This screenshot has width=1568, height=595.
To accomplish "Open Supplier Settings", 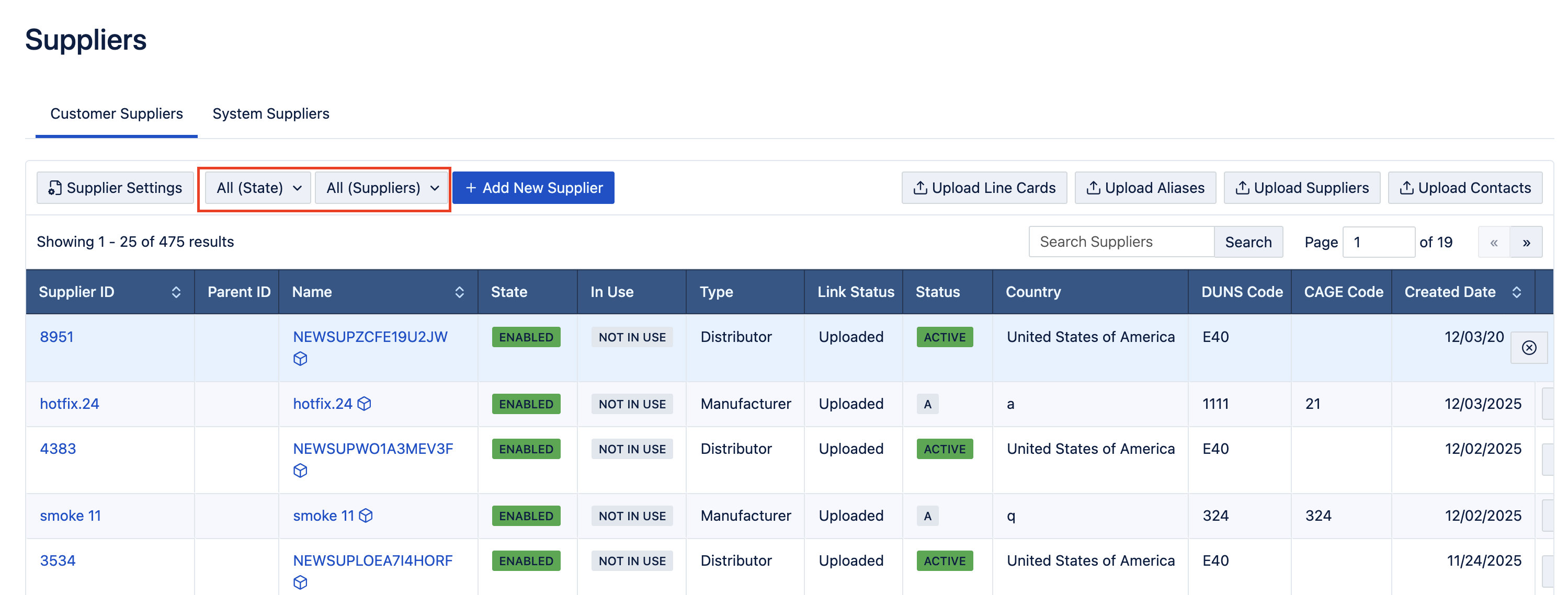I will click(115, 188).
